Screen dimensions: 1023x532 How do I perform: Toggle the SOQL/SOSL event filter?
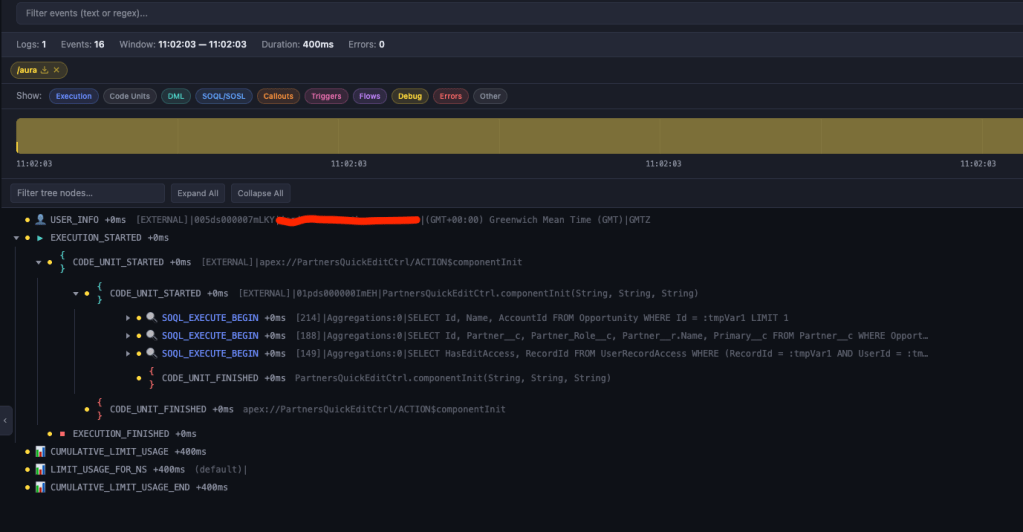[223, 96]
